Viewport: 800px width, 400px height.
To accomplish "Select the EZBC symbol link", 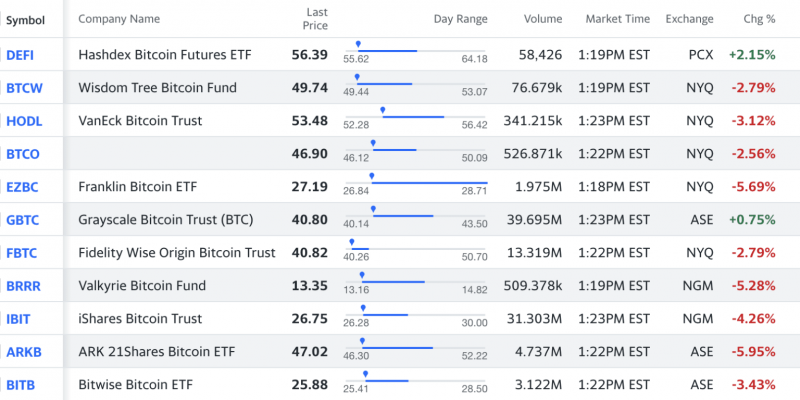I will (x=23, y=187).
